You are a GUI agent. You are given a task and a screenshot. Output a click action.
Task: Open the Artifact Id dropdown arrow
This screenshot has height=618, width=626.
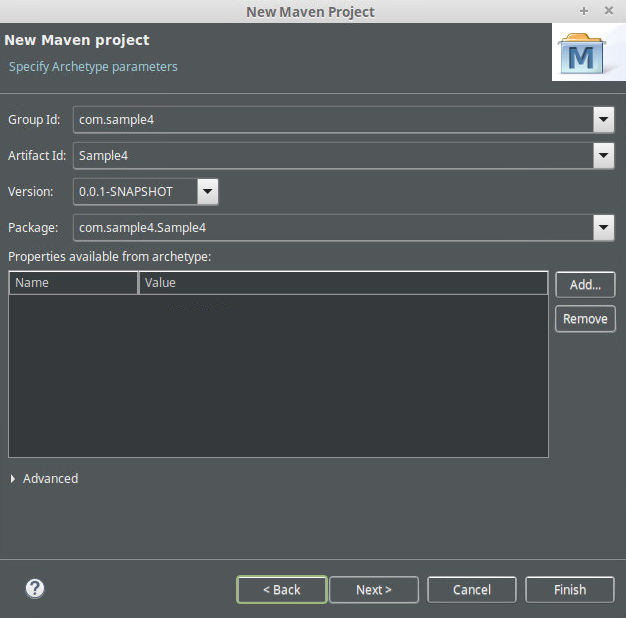pos(603,155)
